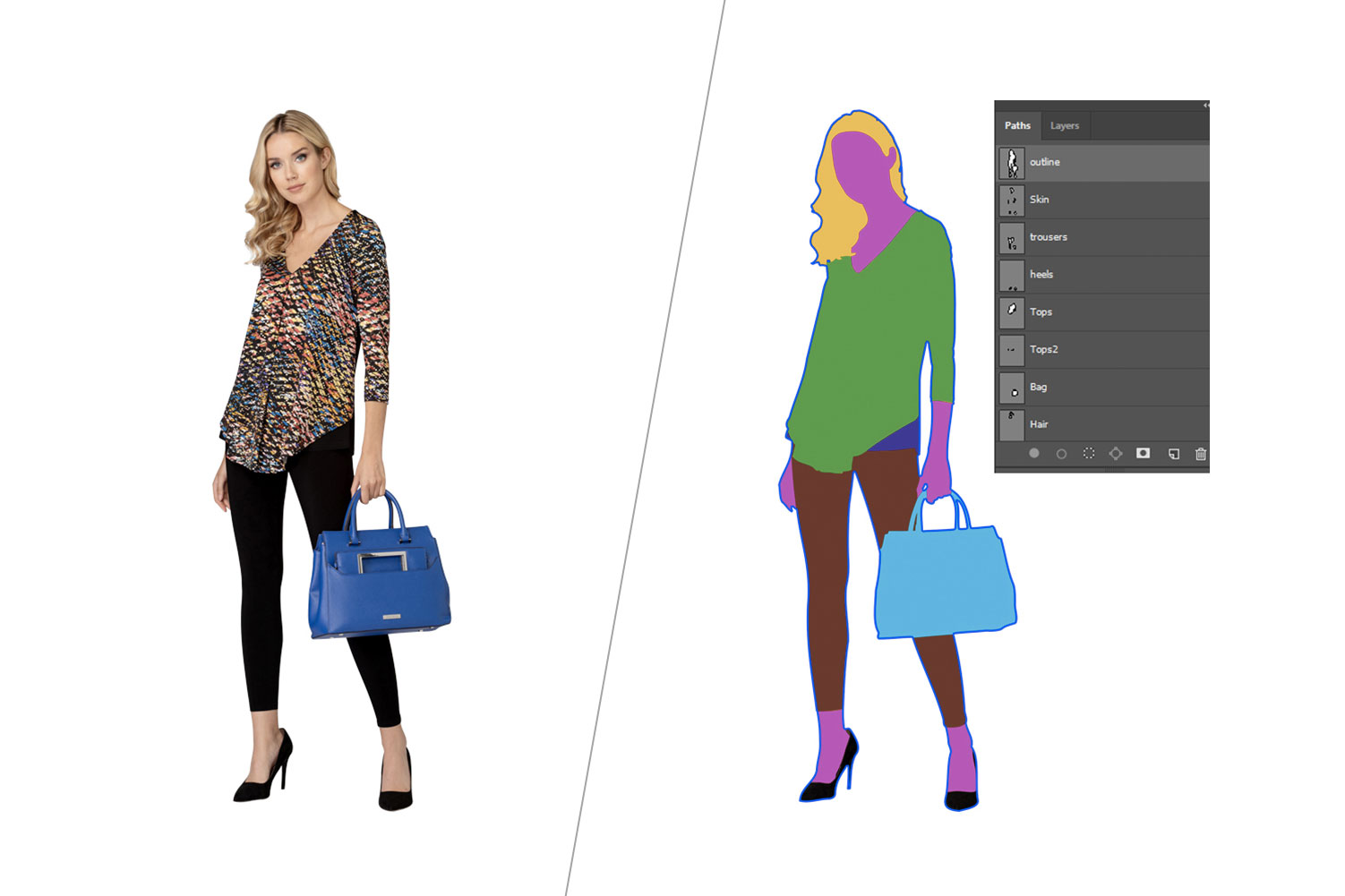Click the Add mask icon in Paths panel
1345x896 pixels.
click(1143, 454)
